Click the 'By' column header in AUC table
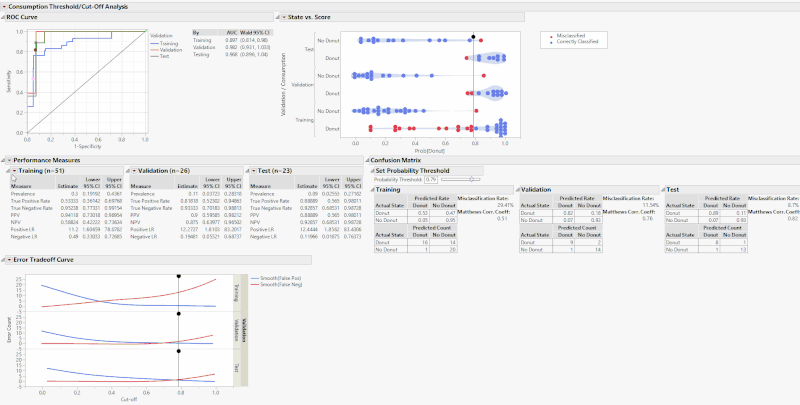The width and height of the screenshot is (800, 405). [196, 32]
